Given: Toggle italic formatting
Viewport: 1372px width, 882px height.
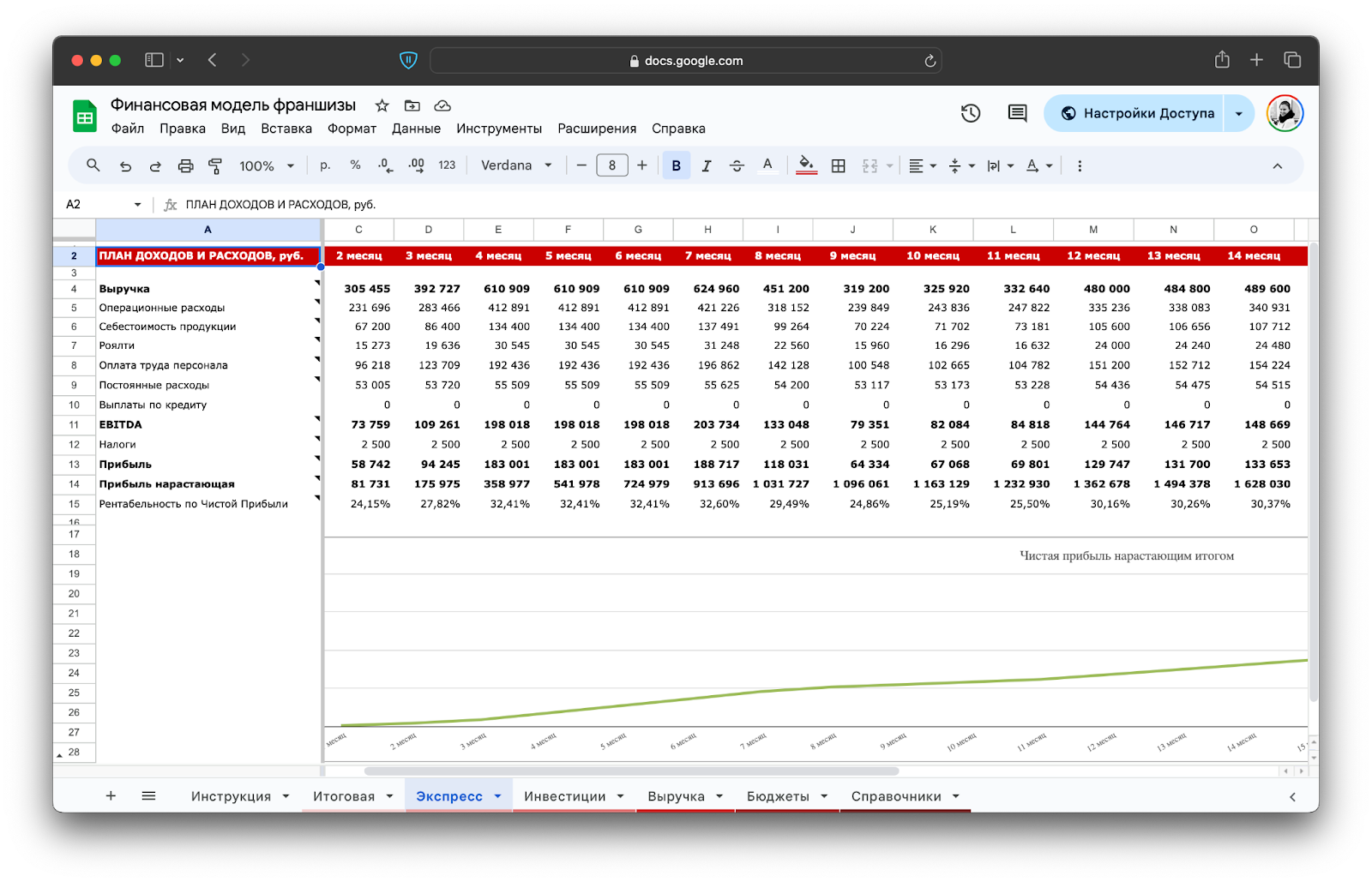Looking at the screenshot, I should coord(707,166).
